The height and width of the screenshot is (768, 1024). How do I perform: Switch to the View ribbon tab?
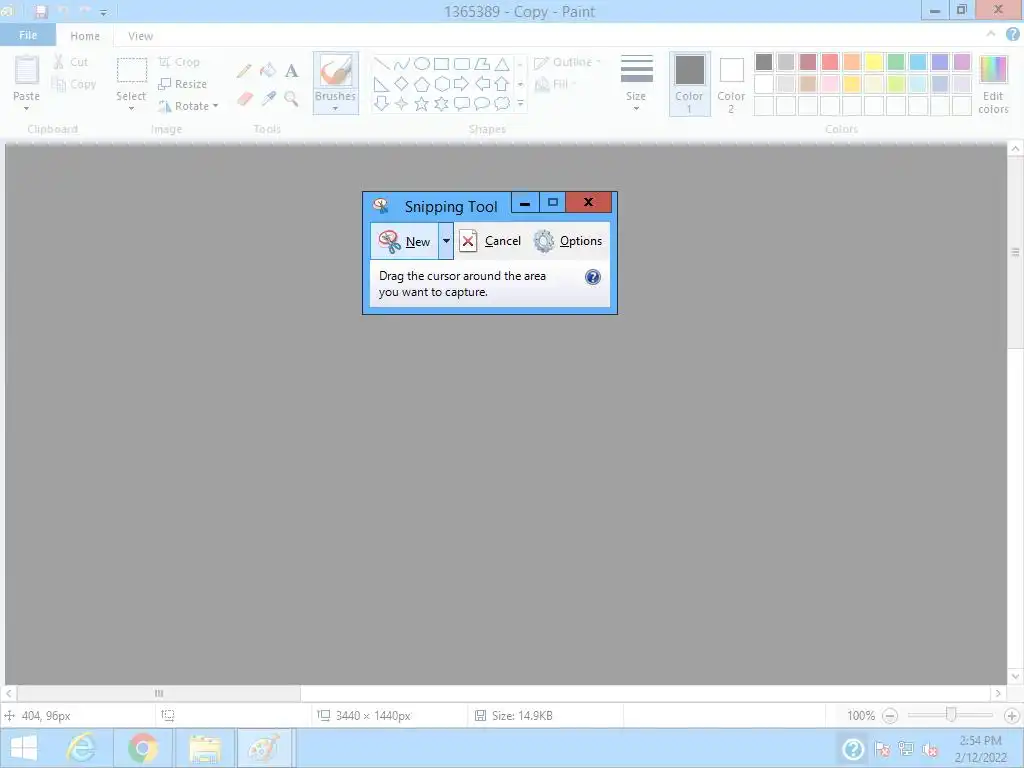(x=140, y=36)
